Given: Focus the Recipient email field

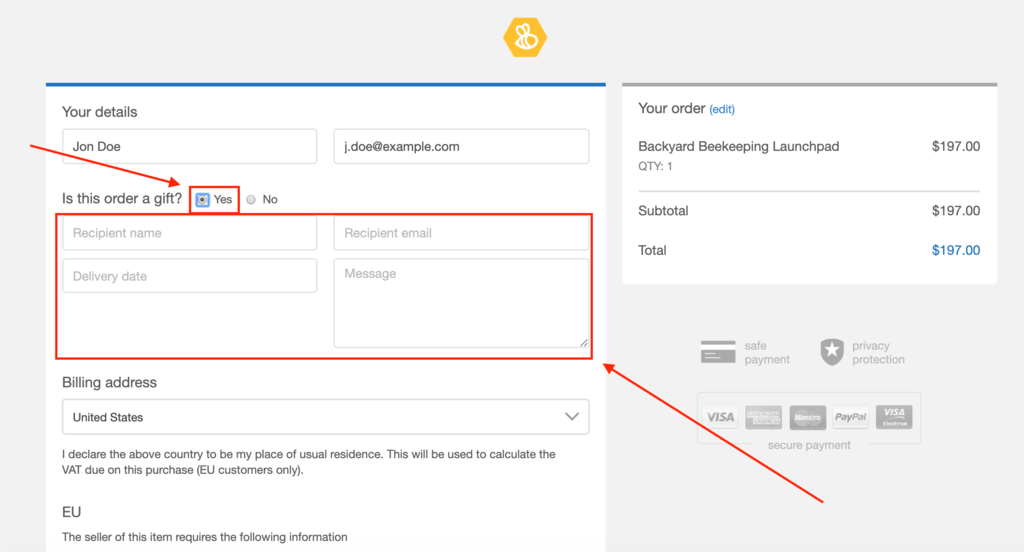Looking at the screenshot, I should click(461, 233).
